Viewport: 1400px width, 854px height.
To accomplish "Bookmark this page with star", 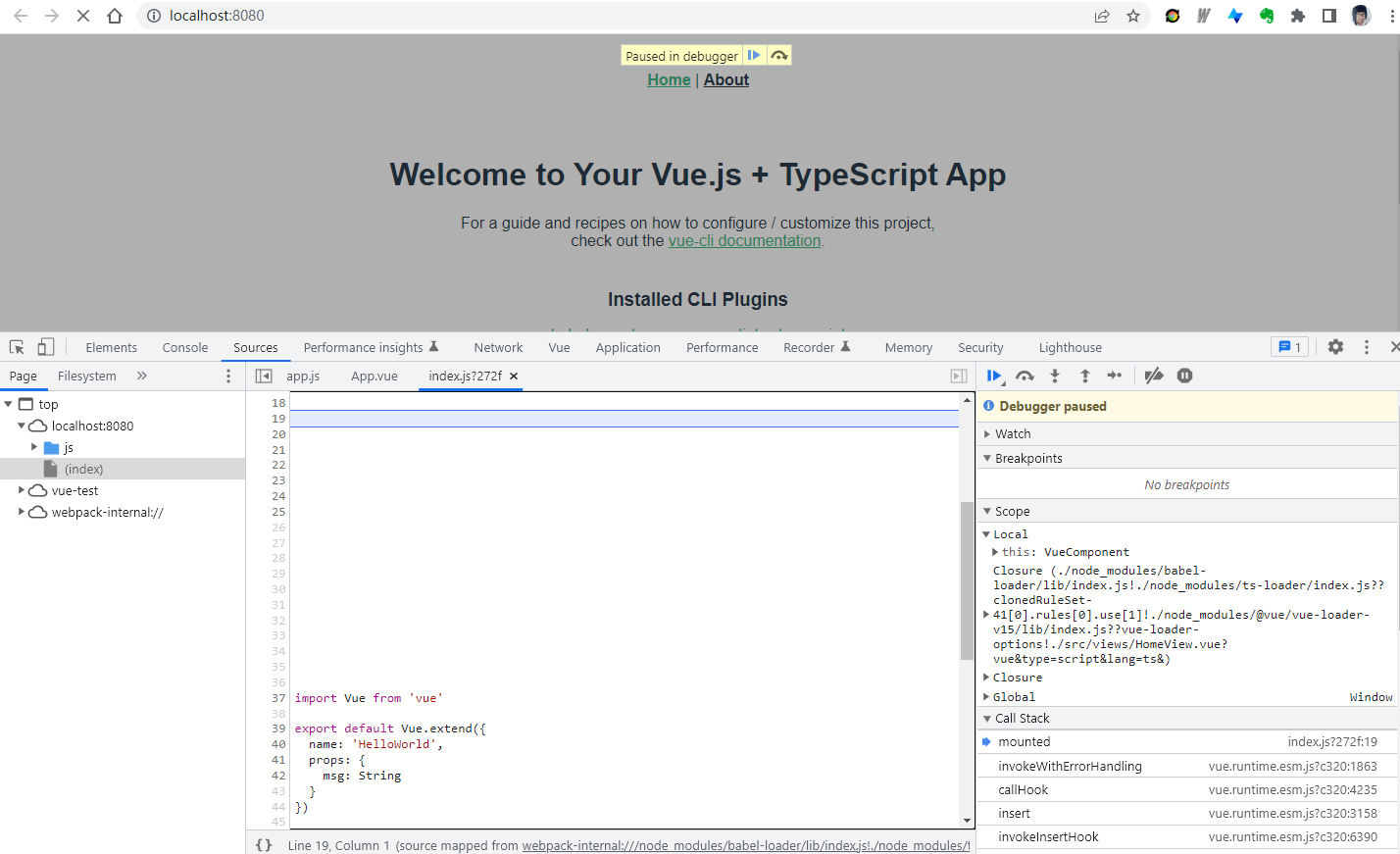I will (1133, 16).
